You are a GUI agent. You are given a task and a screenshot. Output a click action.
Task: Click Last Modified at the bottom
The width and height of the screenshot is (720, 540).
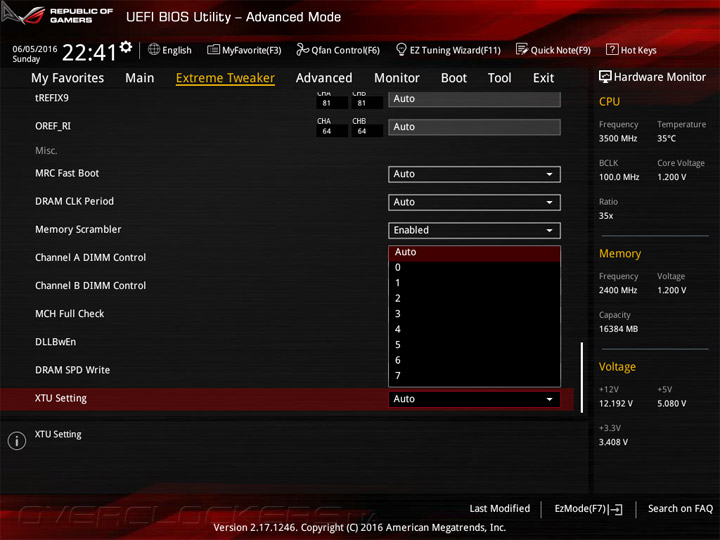point(500,508)
